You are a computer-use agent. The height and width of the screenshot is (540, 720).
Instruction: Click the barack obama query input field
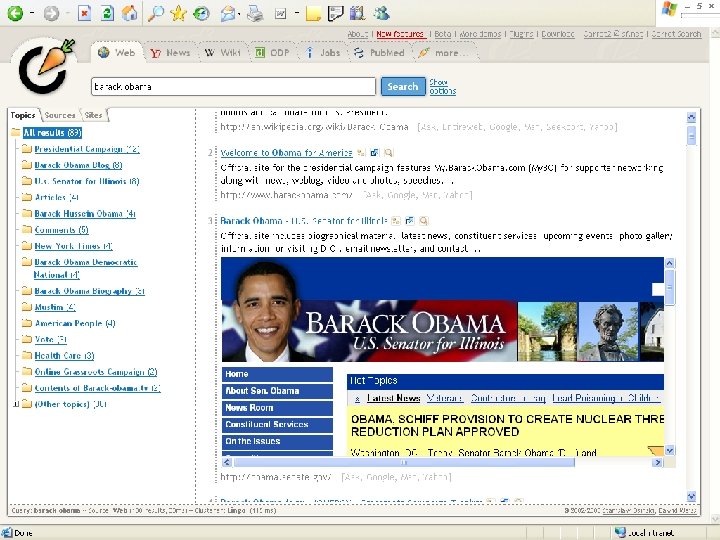pyautogui.click(x=233, y=86)
